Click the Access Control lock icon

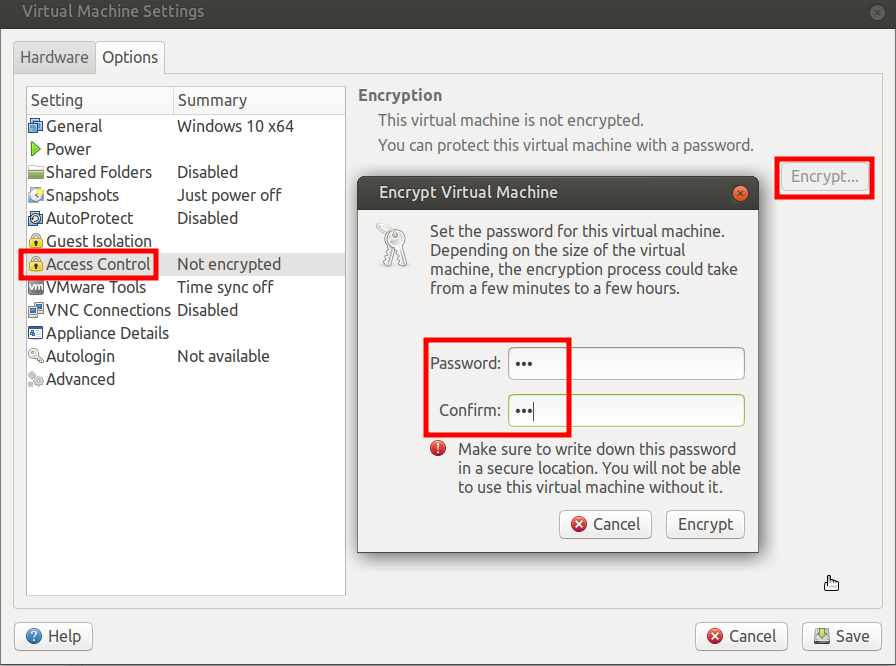35,264
